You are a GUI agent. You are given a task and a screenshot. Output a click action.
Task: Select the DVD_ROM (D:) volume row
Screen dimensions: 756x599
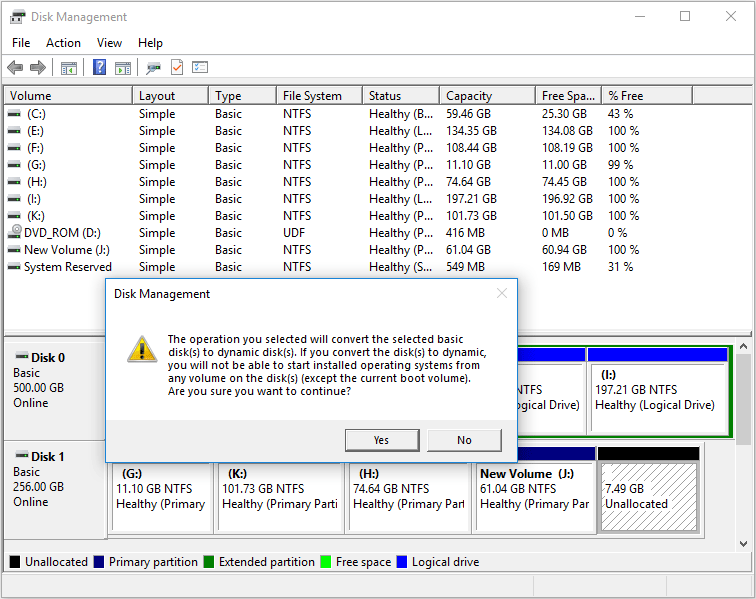(62, 233)
